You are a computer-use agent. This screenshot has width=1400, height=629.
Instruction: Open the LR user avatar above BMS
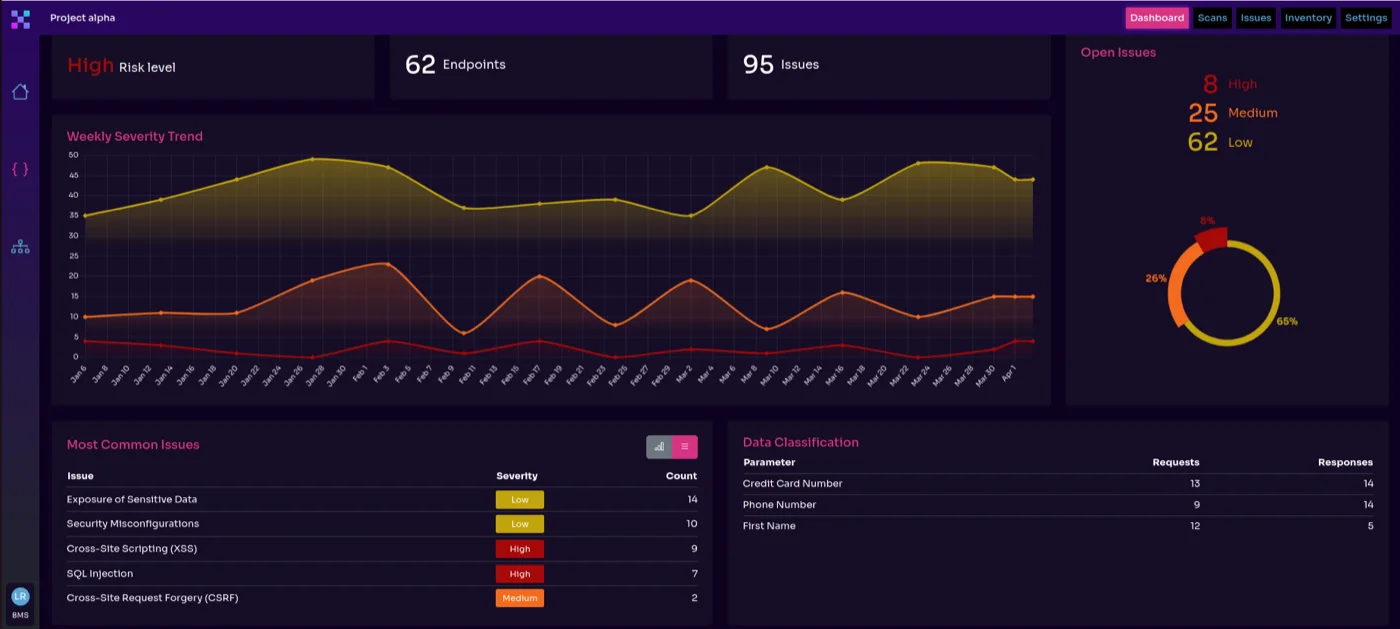click(20, 595)
